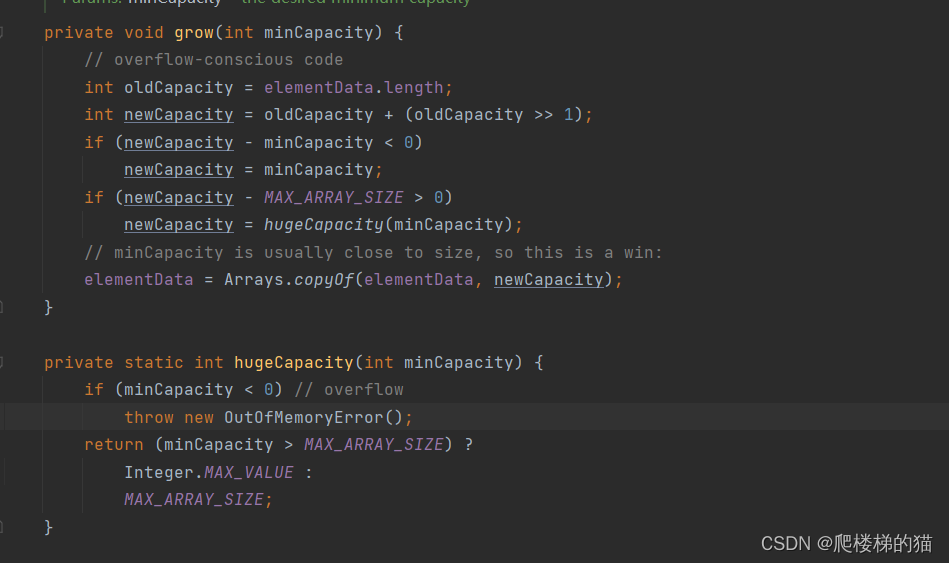Click elementData on the left side of '= Arrays.copyOf'
The image size is (949, 563).
click(139, 280)
